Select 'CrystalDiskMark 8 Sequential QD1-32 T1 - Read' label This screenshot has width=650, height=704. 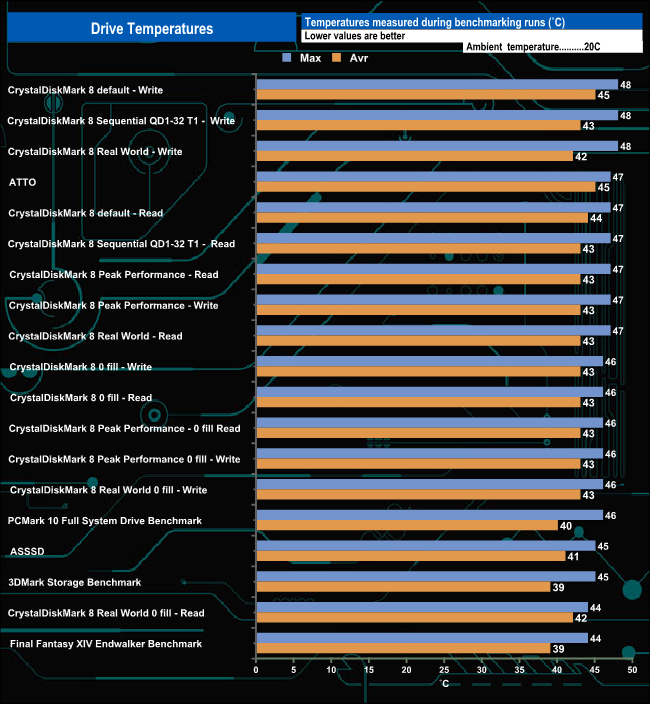121,244
